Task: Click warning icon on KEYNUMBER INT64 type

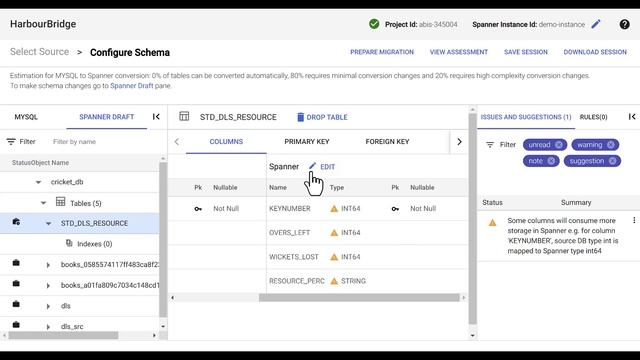Action: 334,209
